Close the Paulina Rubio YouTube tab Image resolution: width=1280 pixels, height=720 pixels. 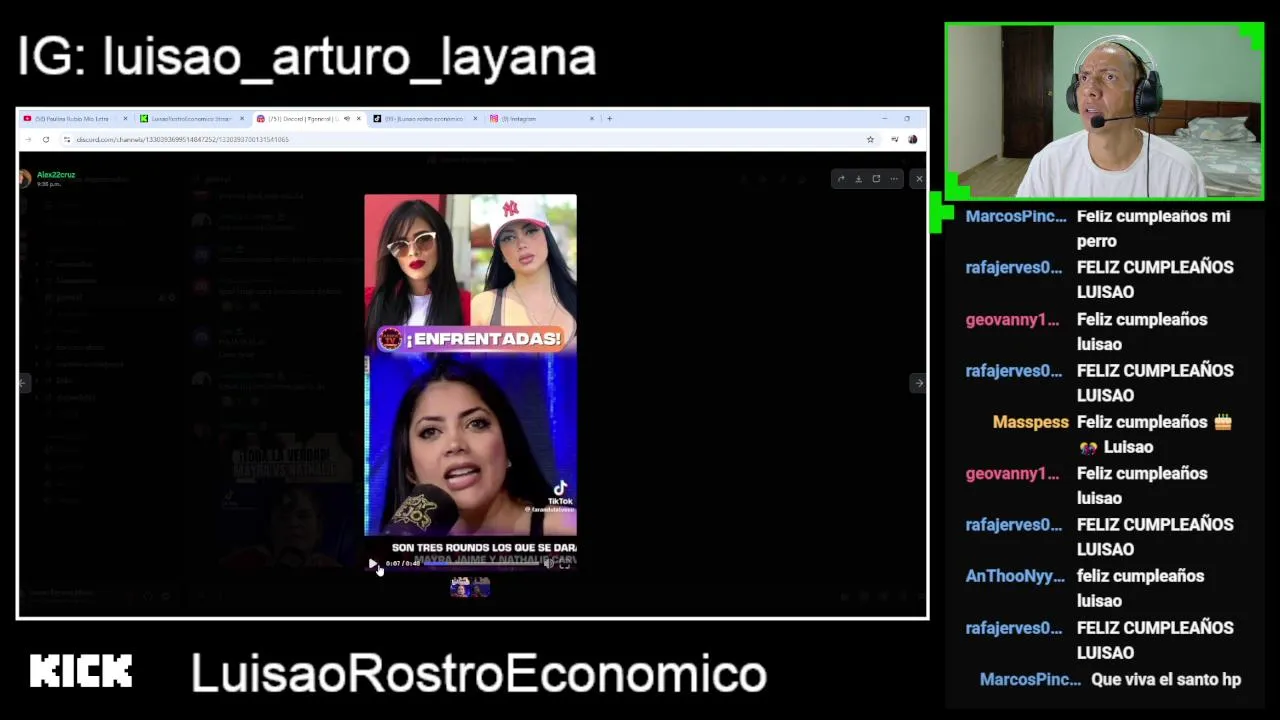pos(125,119)
